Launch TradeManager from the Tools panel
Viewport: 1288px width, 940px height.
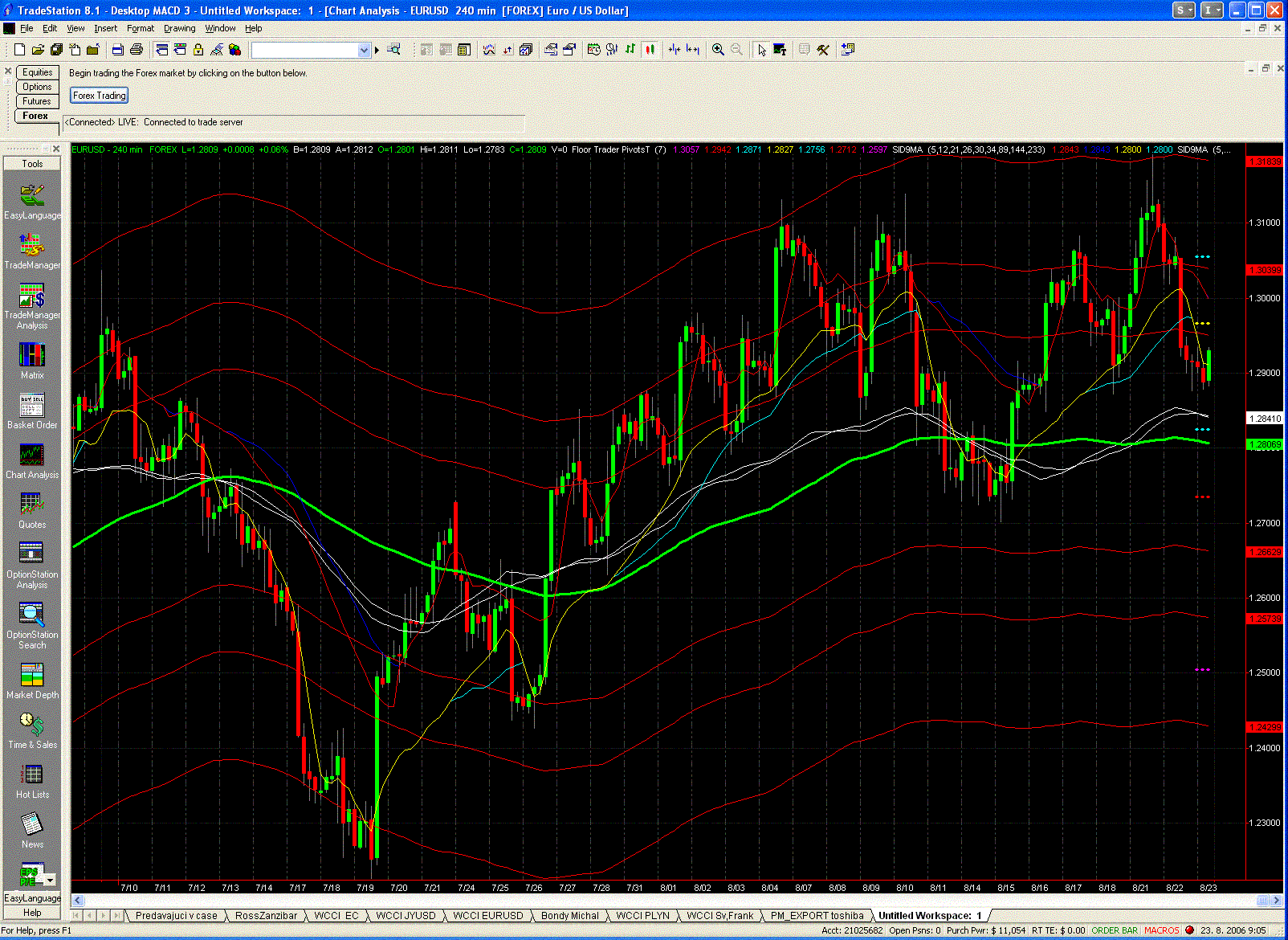point(32,251)
